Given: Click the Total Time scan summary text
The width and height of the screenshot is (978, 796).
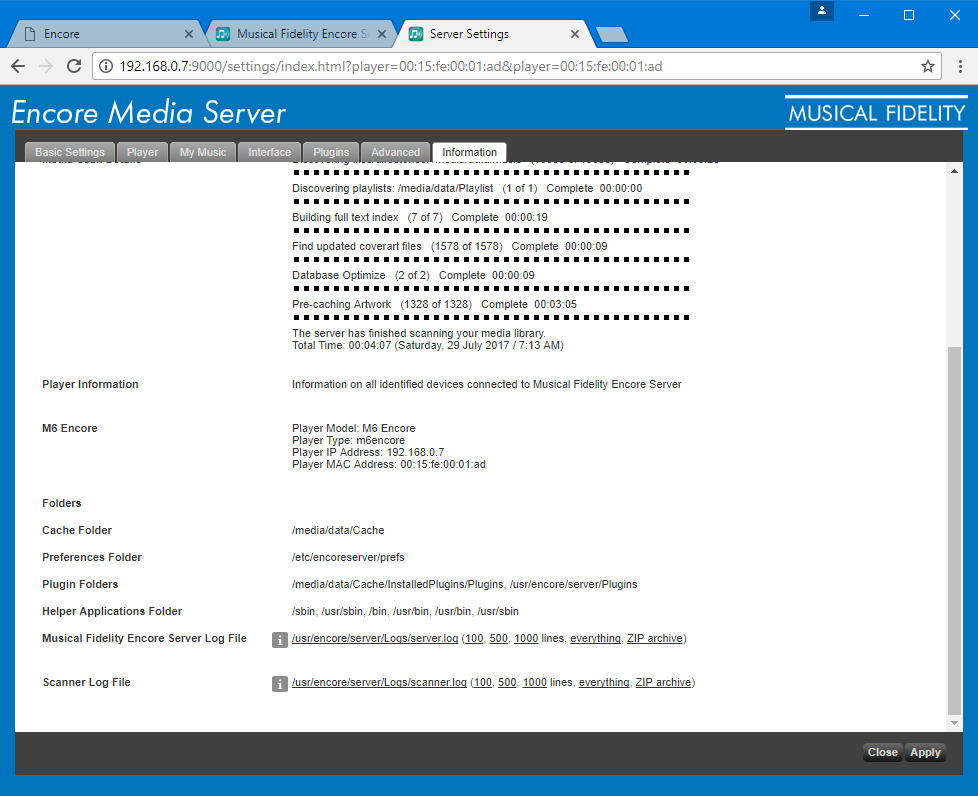Looking at the screenshot, I should coord(428,345).
